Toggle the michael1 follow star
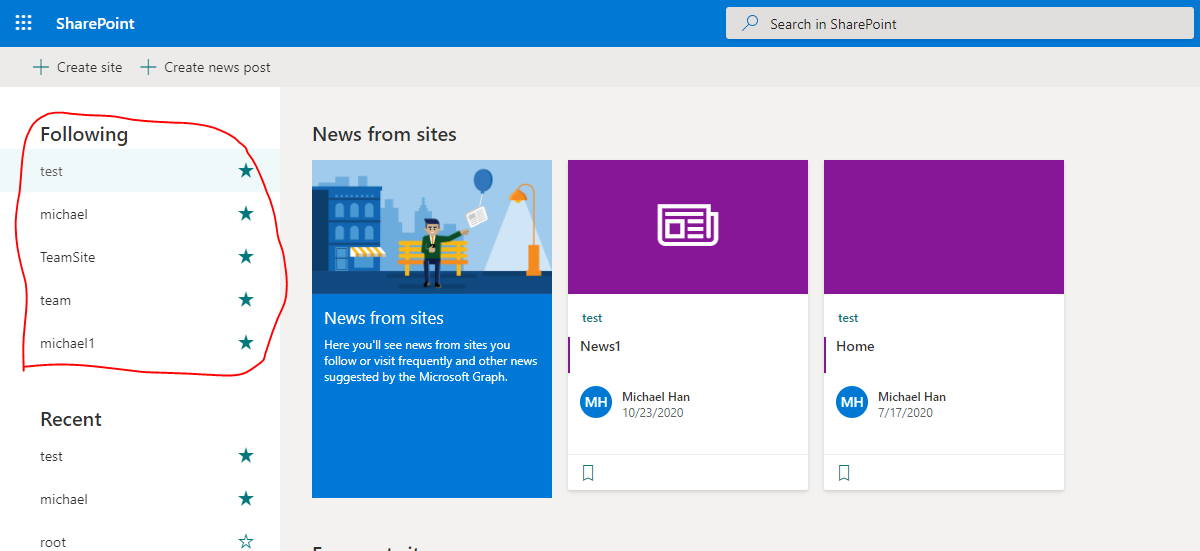 [246, 343]
